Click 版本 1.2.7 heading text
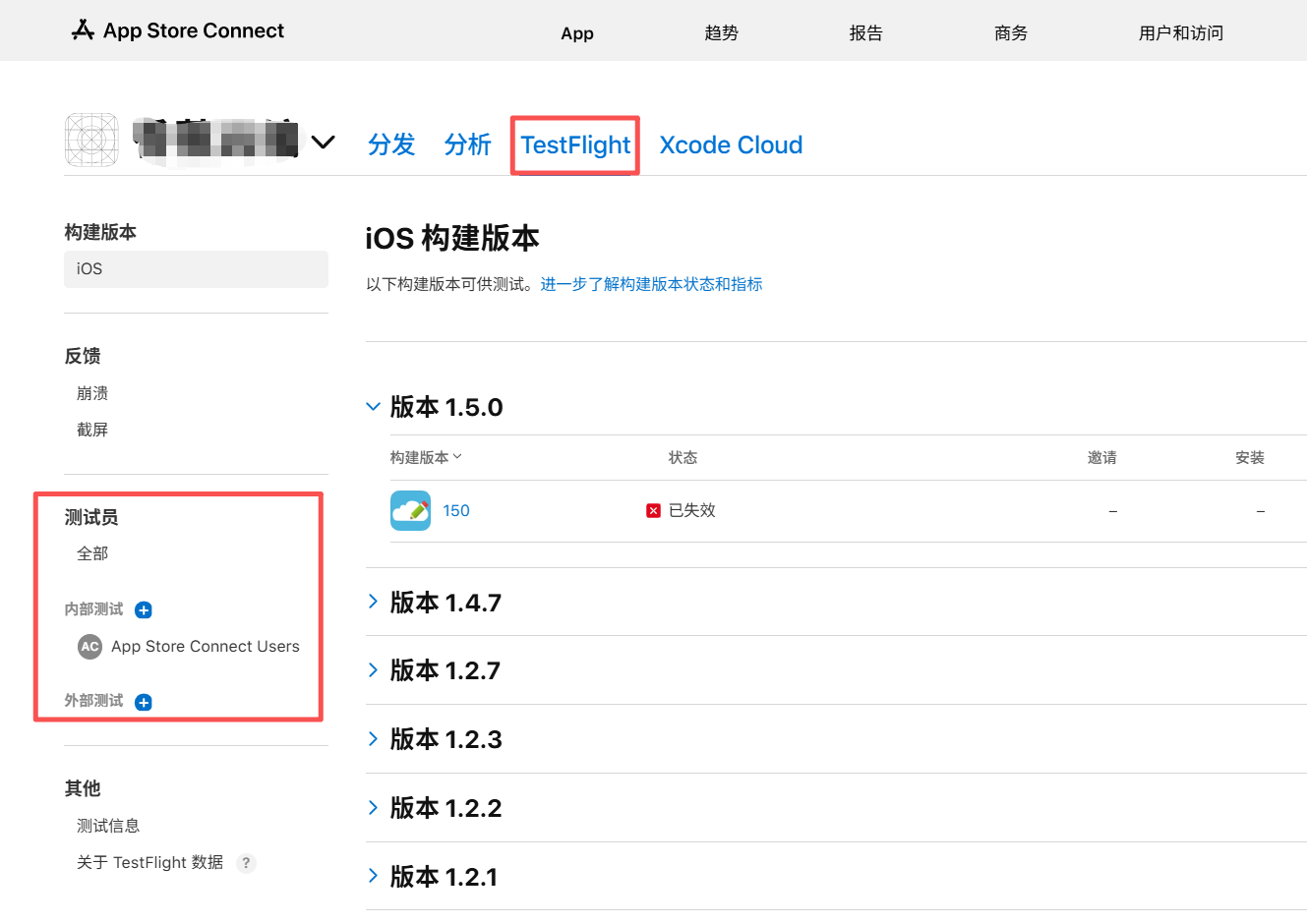 tap(446, 670)
